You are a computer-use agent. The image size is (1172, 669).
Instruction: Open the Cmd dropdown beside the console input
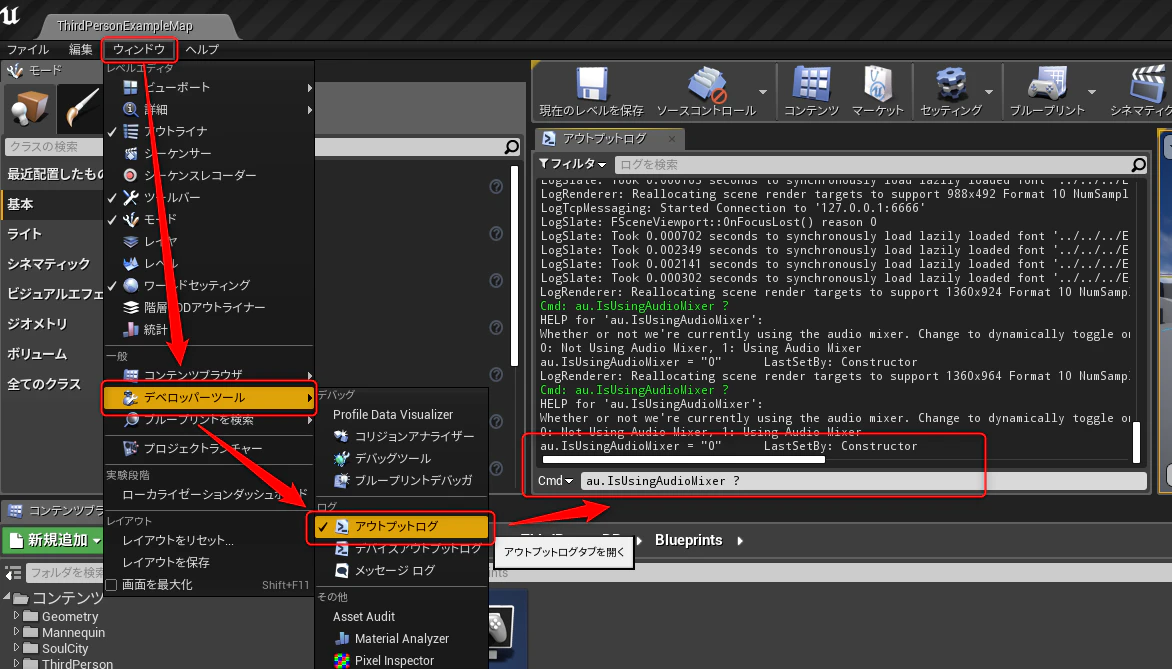click(555, 481)
